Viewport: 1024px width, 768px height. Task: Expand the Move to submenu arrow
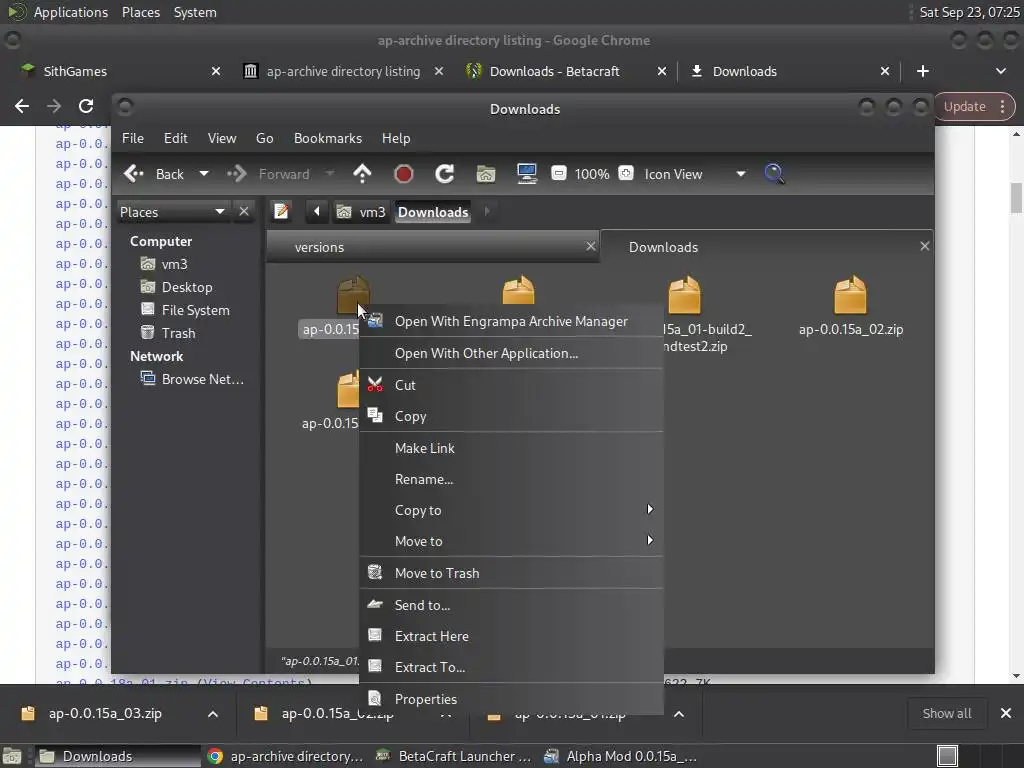tap(650, 540)
